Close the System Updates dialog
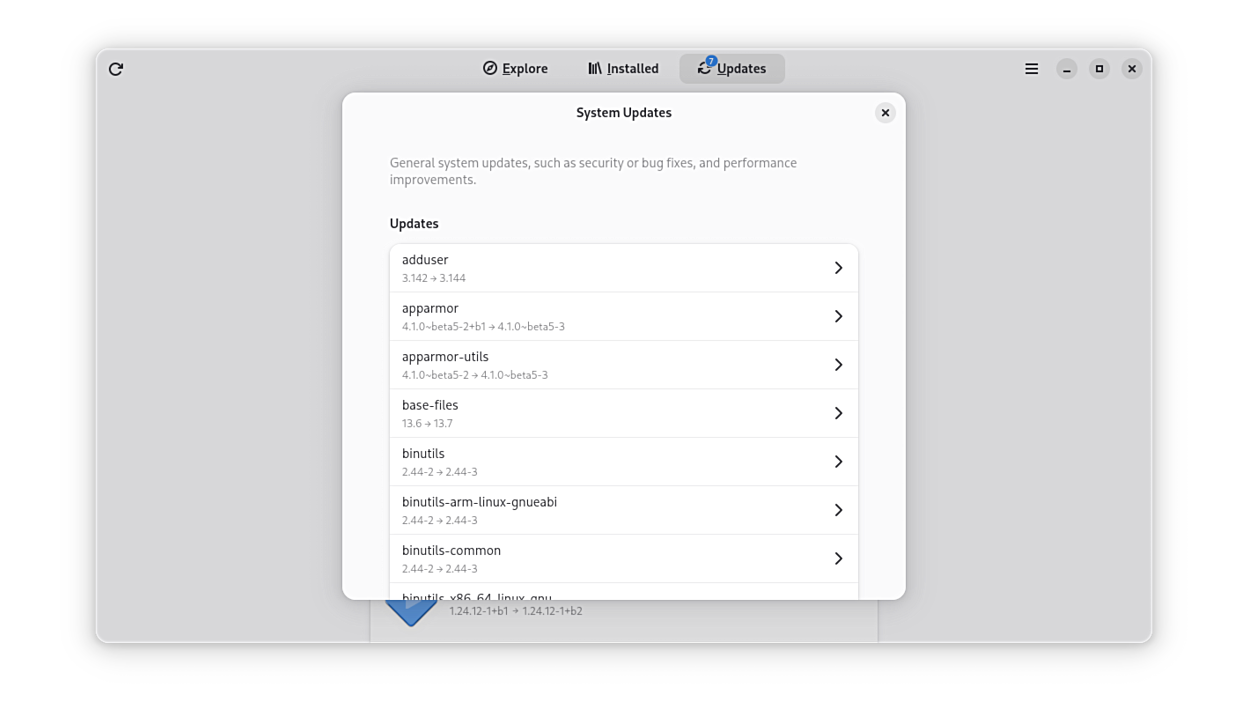This screenshot has height=702, width=1248. pos(885,113)
